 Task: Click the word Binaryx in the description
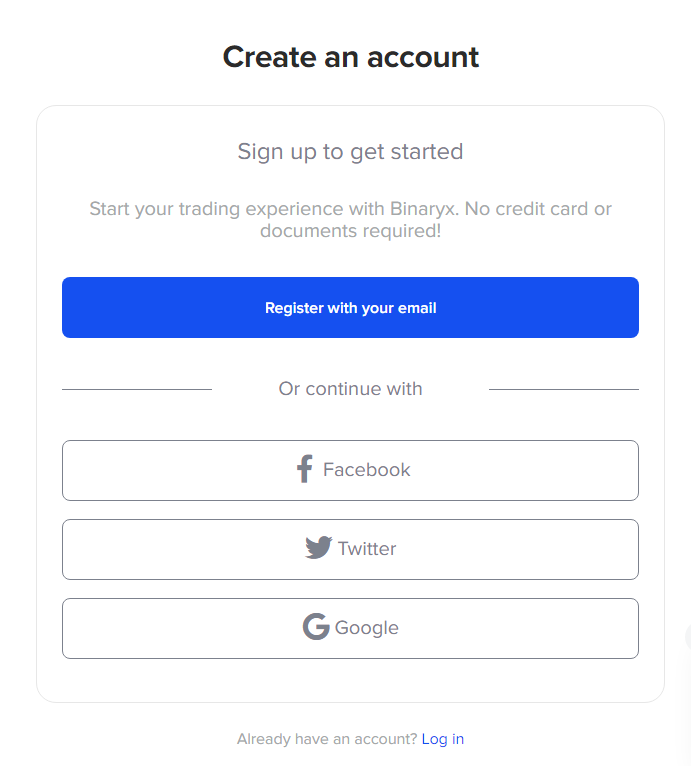point(424,209)
